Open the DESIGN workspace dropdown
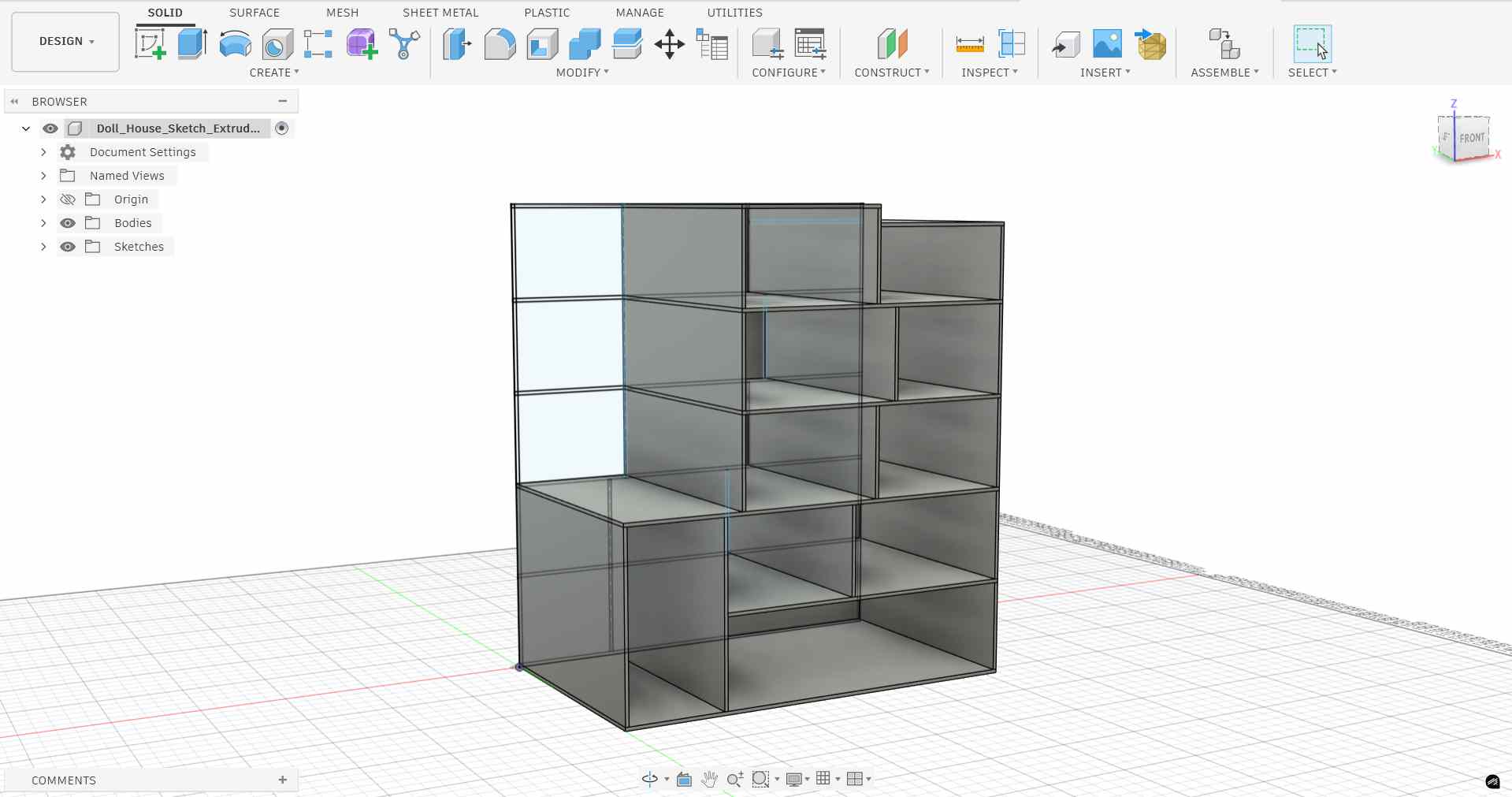1512x797 pixels. coord(65,41)
